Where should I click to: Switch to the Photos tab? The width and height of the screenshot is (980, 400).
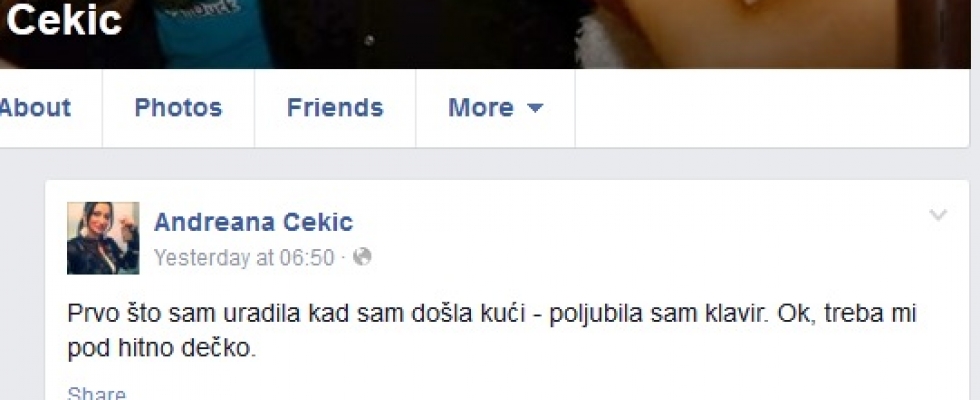click(178, 108)
